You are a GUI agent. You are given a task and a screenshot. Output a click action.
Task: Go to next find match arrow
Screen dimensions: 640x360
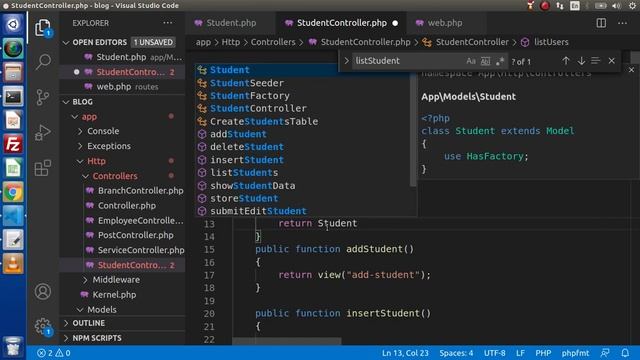pos(581,61)
